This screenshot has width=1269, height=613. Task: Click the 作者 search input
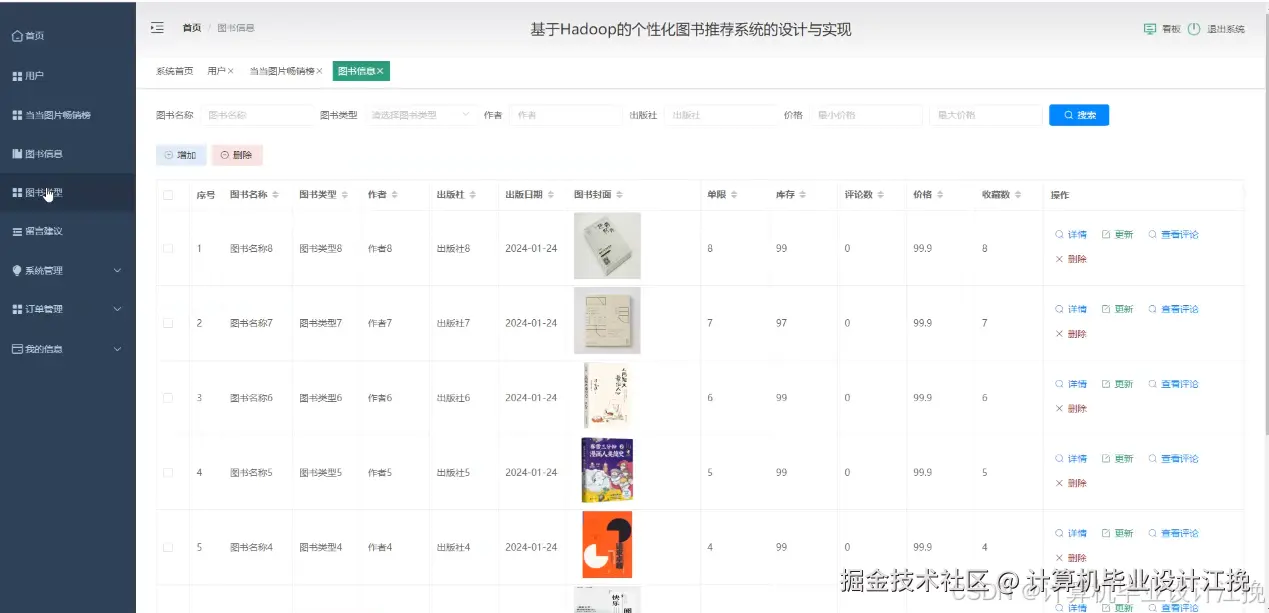point(565,115)
